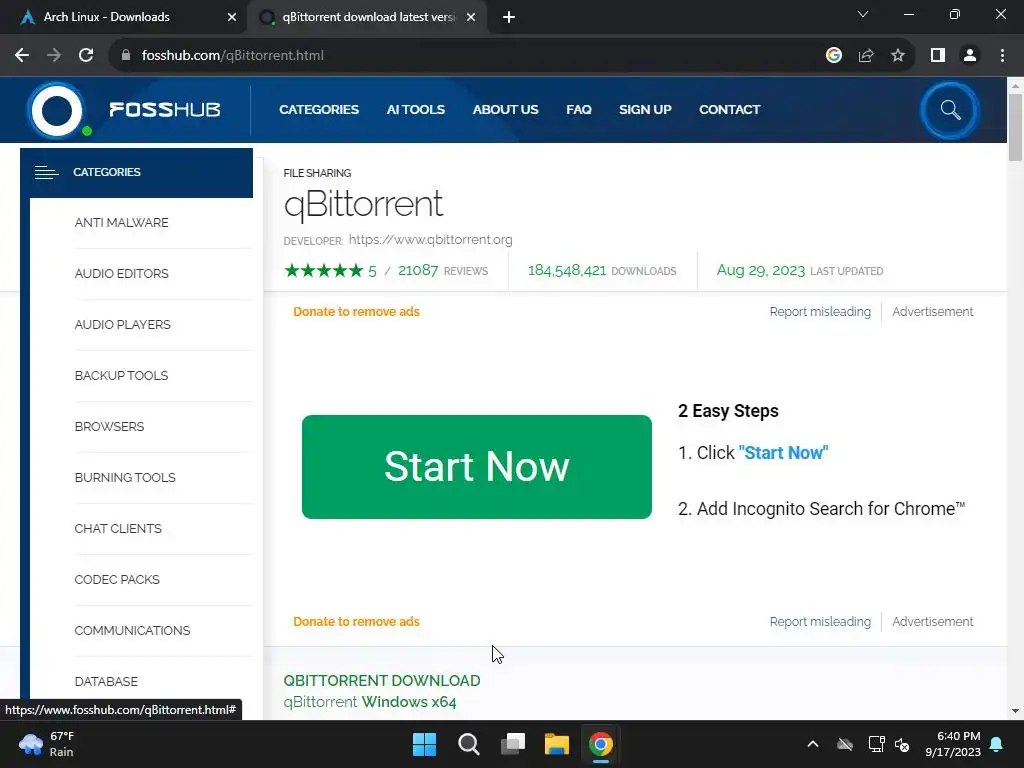Open the clock showing 6:40 PM
The image size is (1024, 768).
(953, 744)
